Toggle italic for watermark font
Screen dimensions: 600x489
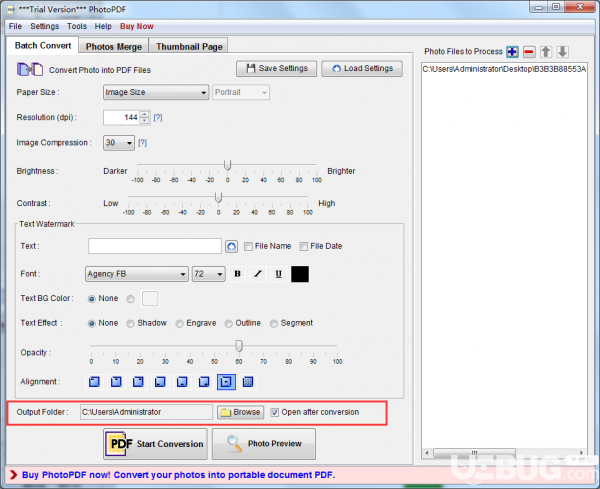click(258, 274)
